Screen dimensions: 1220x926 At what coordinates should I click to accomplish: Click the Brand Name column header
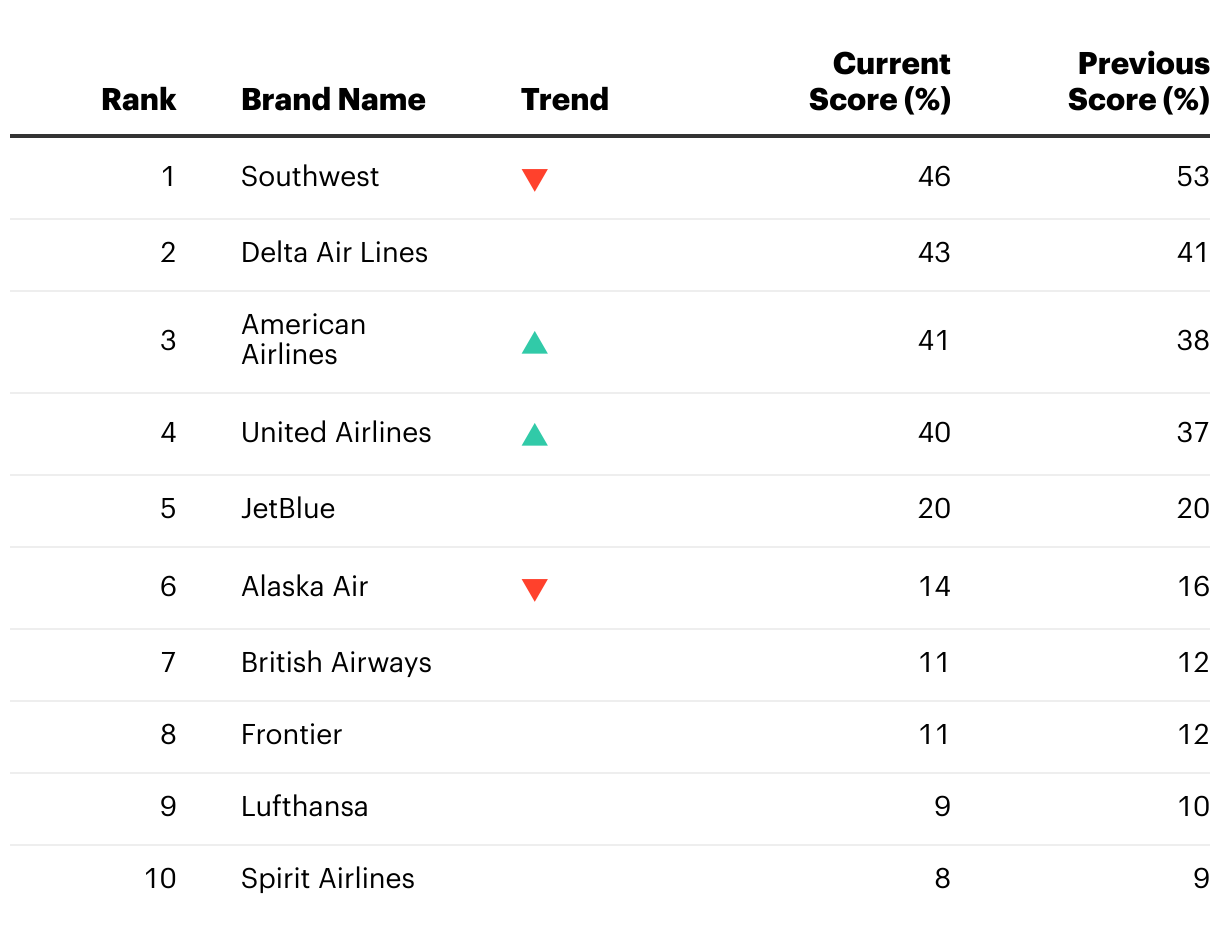pos(333,99)
